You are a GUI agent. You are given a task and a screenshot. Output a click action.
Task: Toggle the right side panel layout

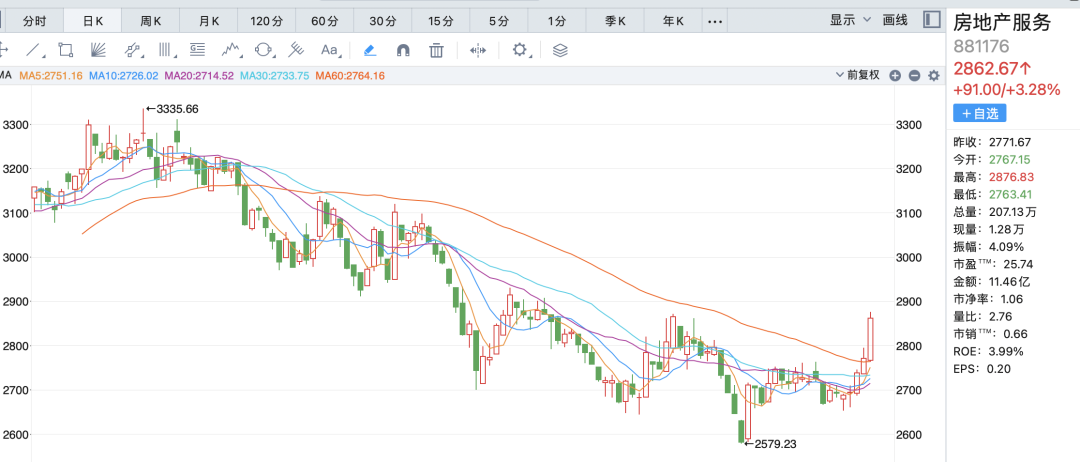[x=931, y=20]
